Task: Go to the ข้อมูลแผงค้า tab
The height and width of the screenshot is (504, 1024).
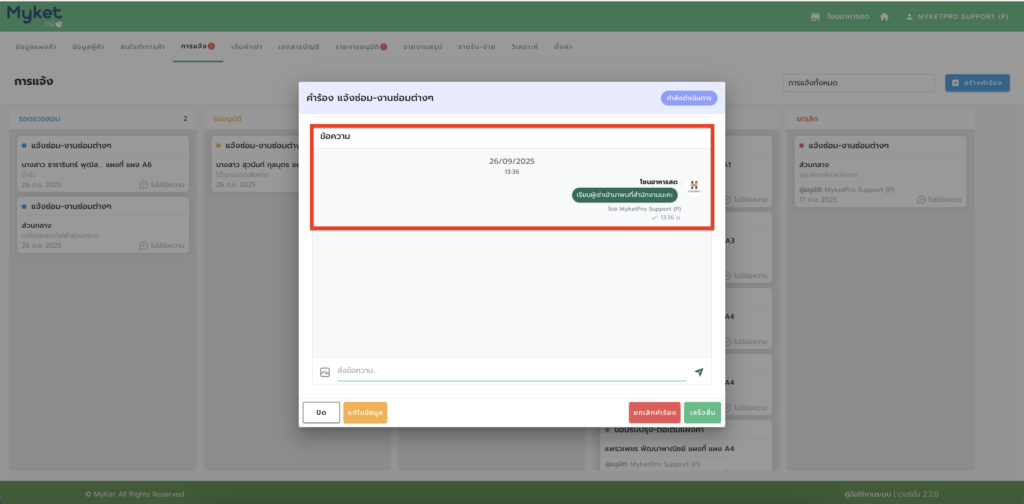Action: click(37, 47)
